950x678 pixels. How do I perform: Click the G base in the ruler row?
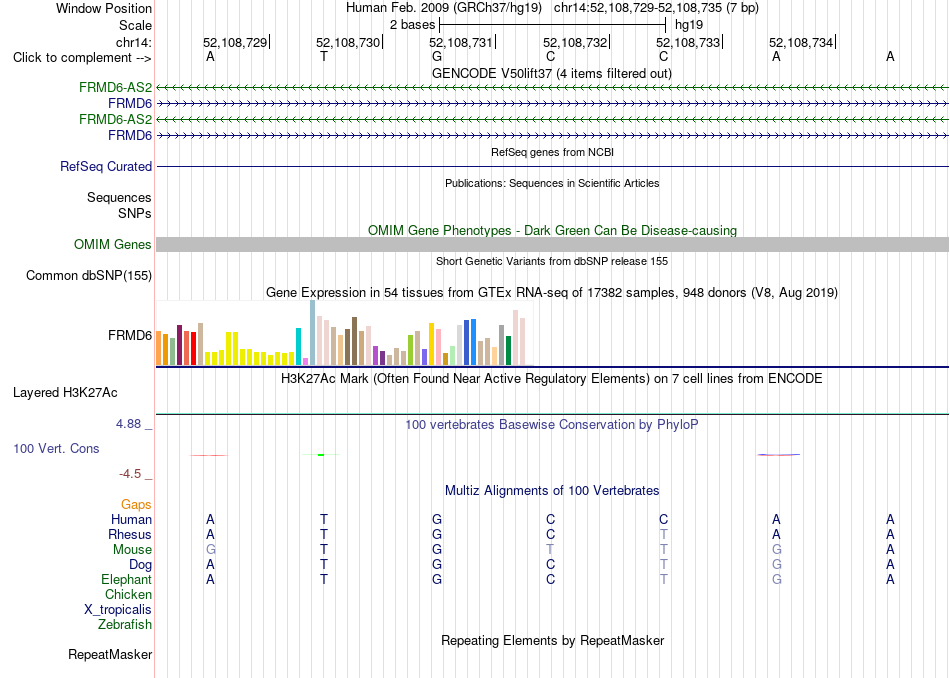pos(437,57)
